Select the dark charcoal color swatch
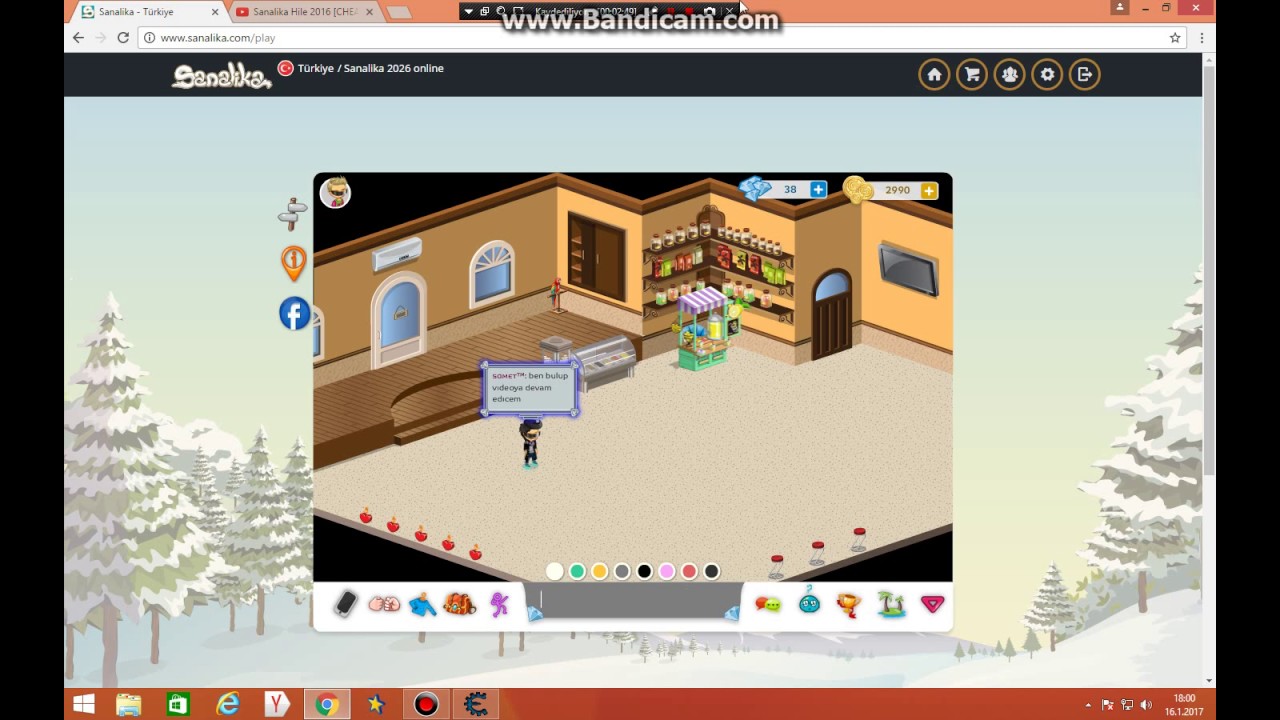This screenshot has height=720, width=1280. coord(711,571)
